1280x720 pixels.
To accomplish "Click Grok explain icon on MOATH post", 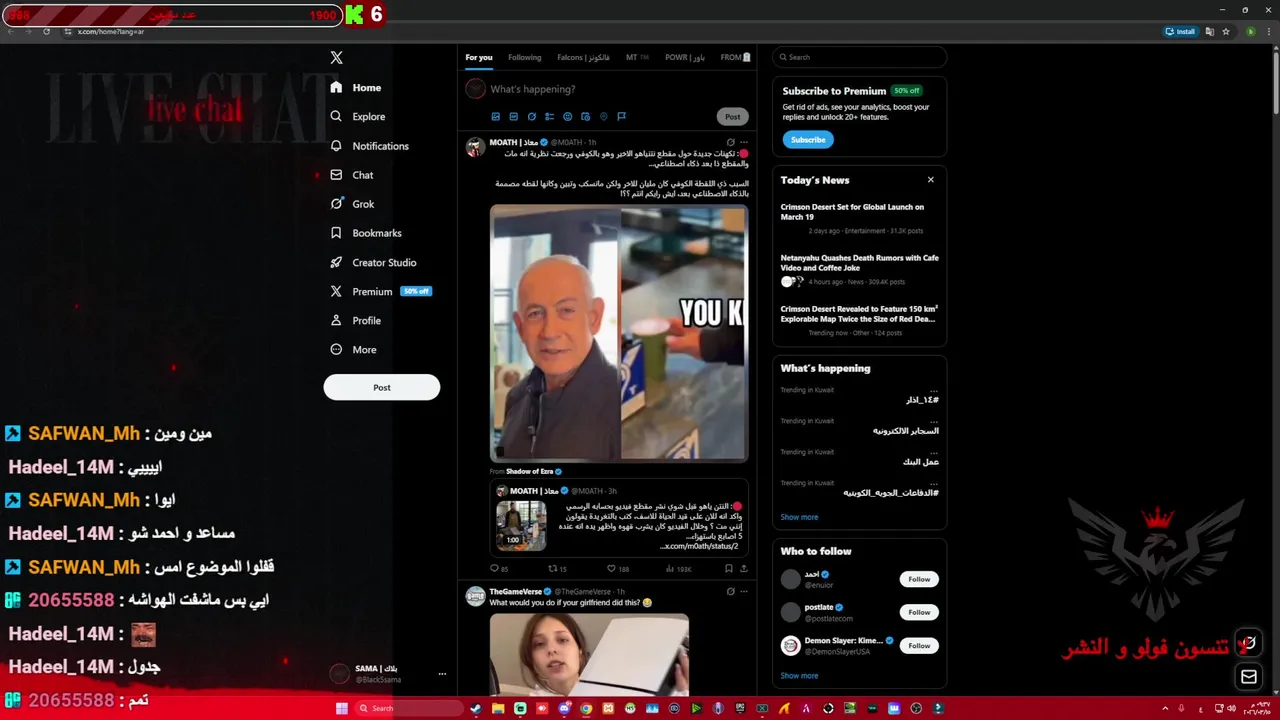I will (730, 142).
